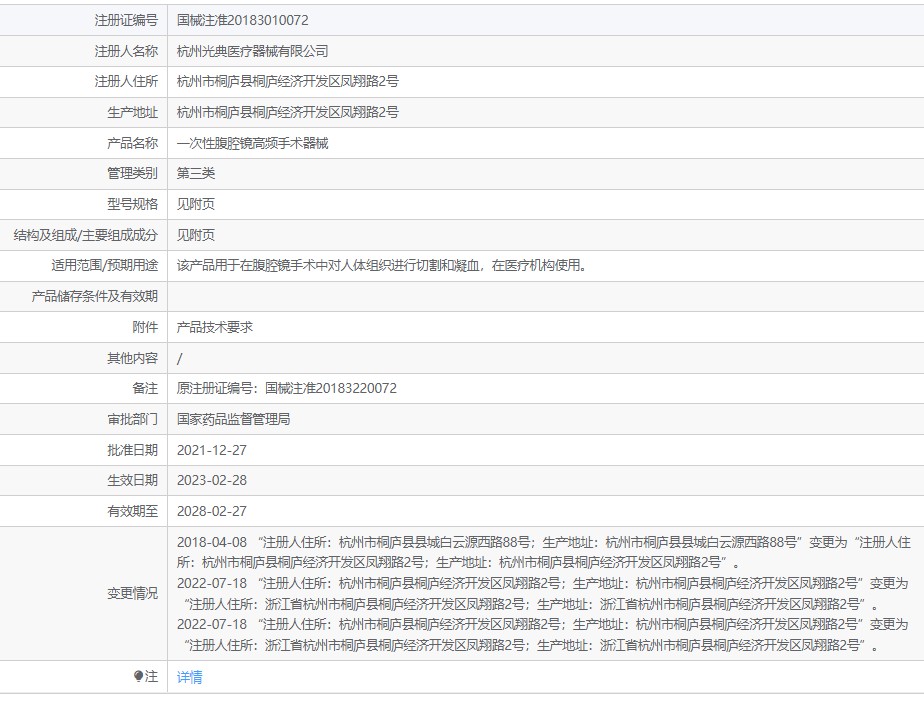
Task: Click the 生产地址 label
Action: point(133,112)
